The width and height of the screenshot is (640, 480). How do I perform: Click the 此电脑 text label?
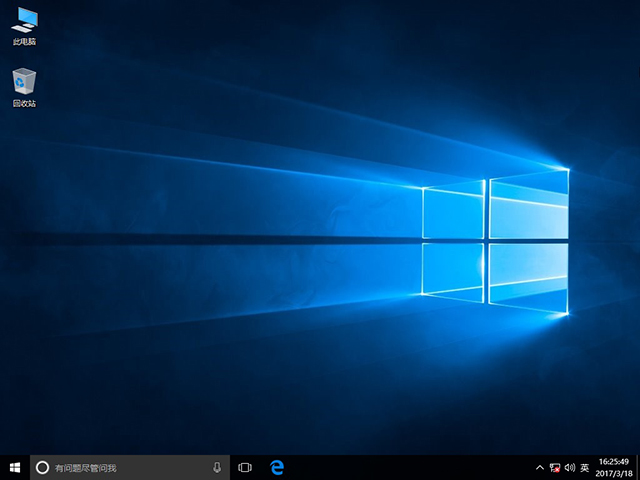click(24, 42)
